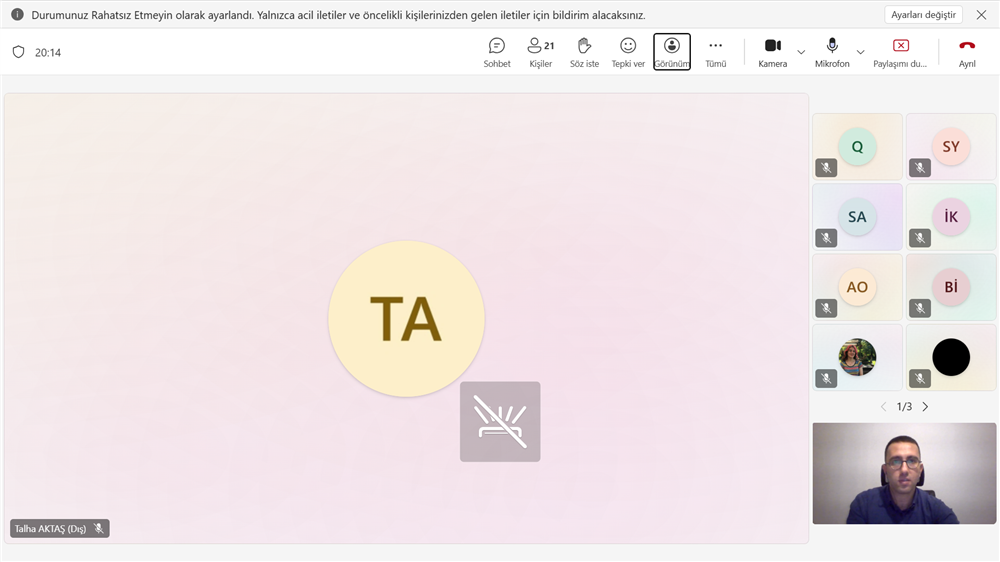
Task: Click the Paylaşımı durdur stop sharing icon
Action: [x=900, y=46]
